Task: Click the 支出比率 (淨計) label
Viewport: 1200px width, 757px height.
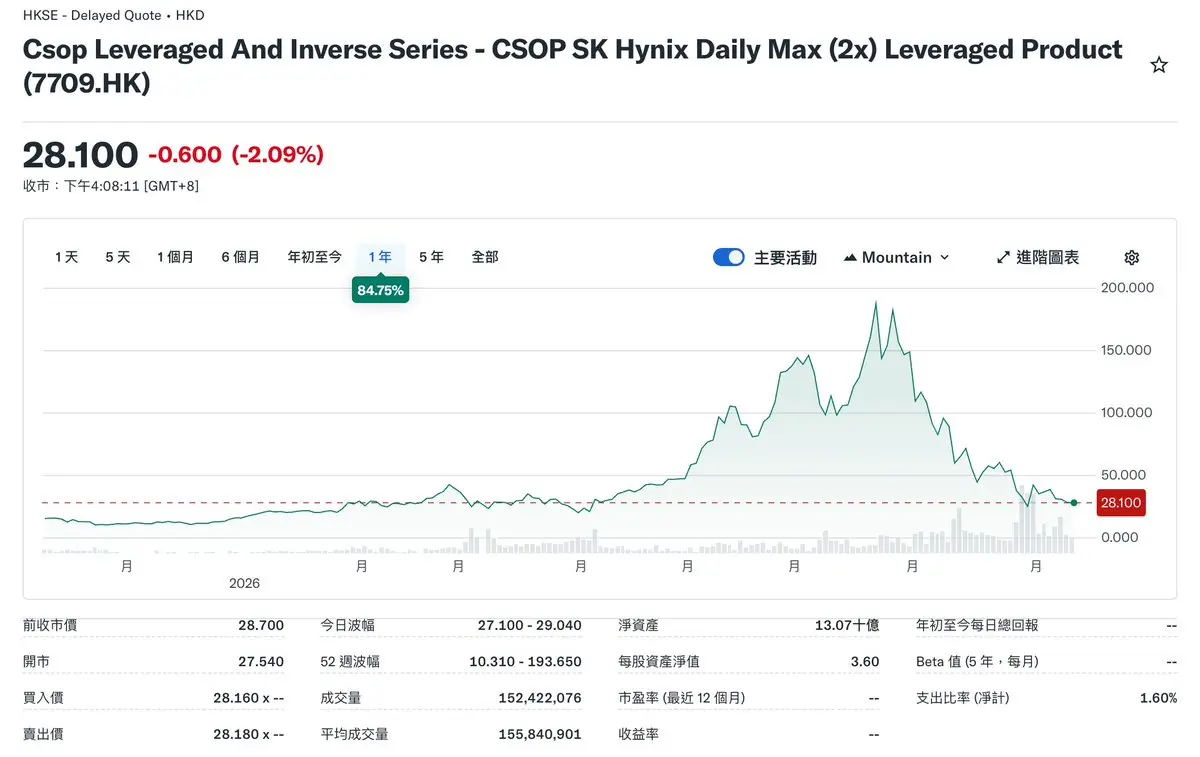Action: pyautogui.click(x=963, y=698)
